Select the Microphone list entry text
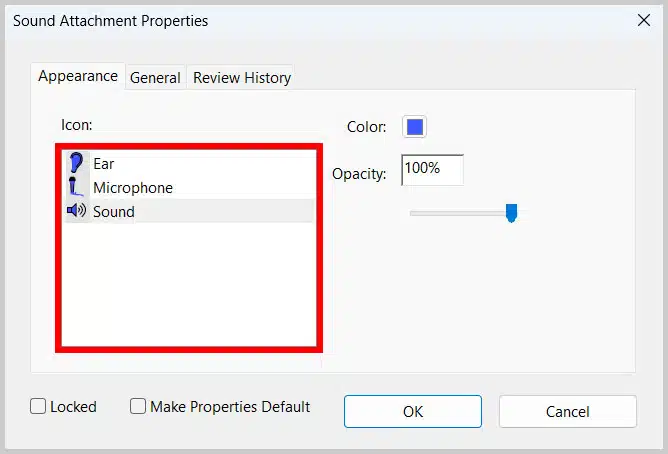The width and height of the screenshot is (668, 454). point(132,188)
